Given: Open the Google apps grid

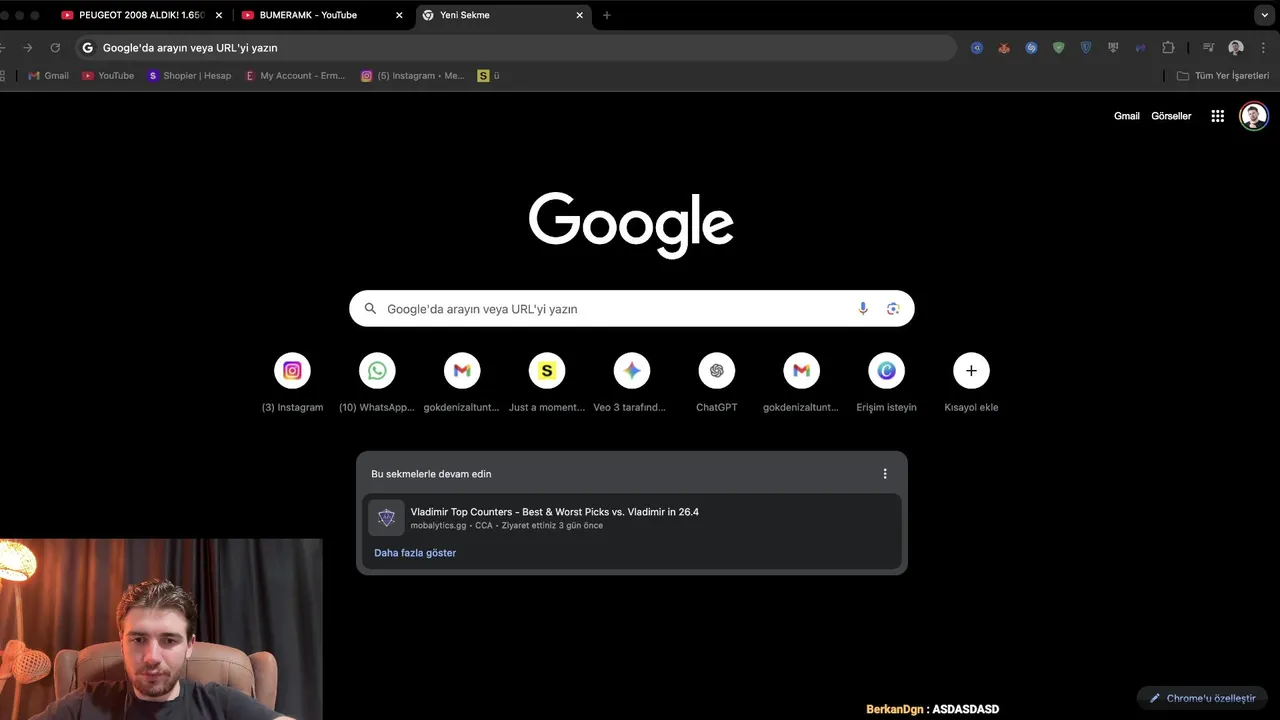Looking at the screenshot, I should tap(1217, 116).
